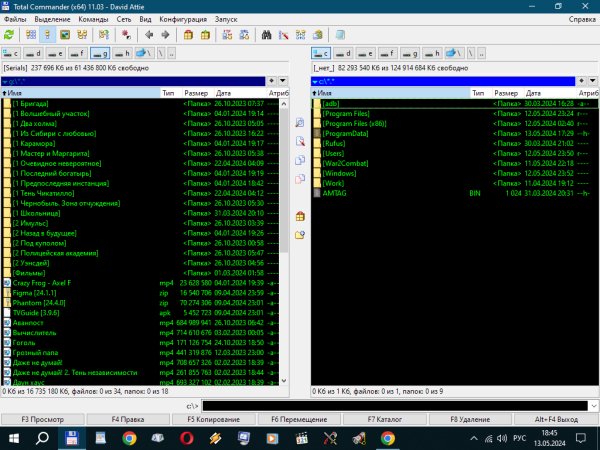Open the Выделение menu
600x450 pixels.
pos(52,19)
